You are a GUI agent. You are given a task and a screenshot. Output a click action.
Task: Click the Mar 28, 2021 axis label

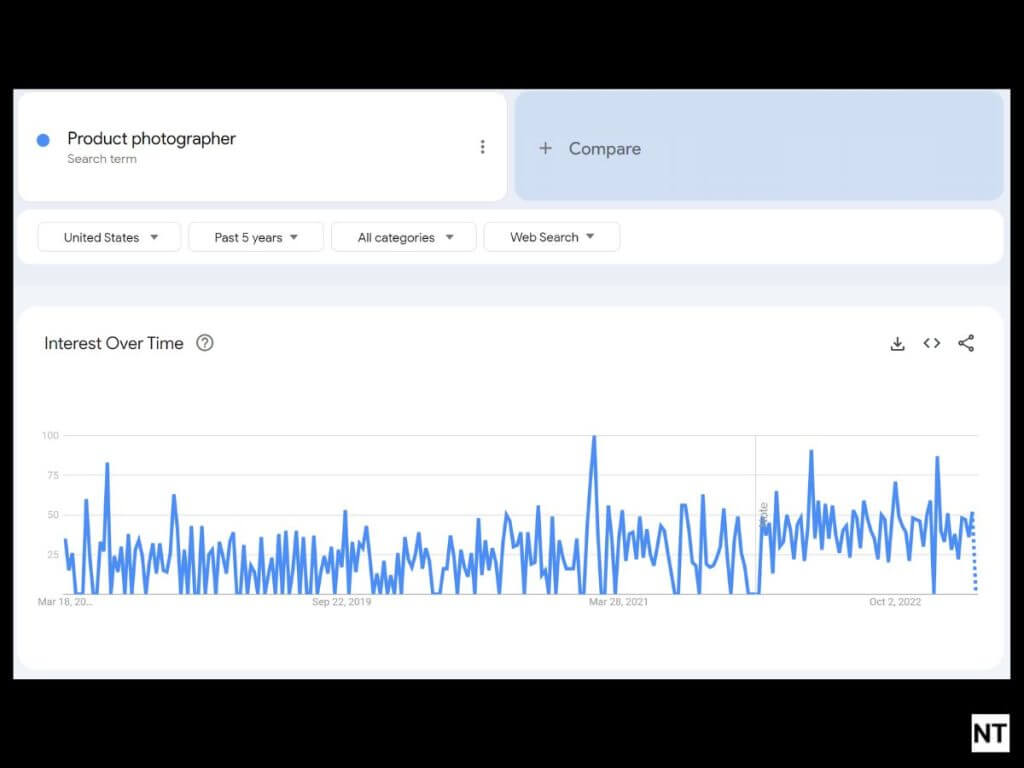(618, 602)
